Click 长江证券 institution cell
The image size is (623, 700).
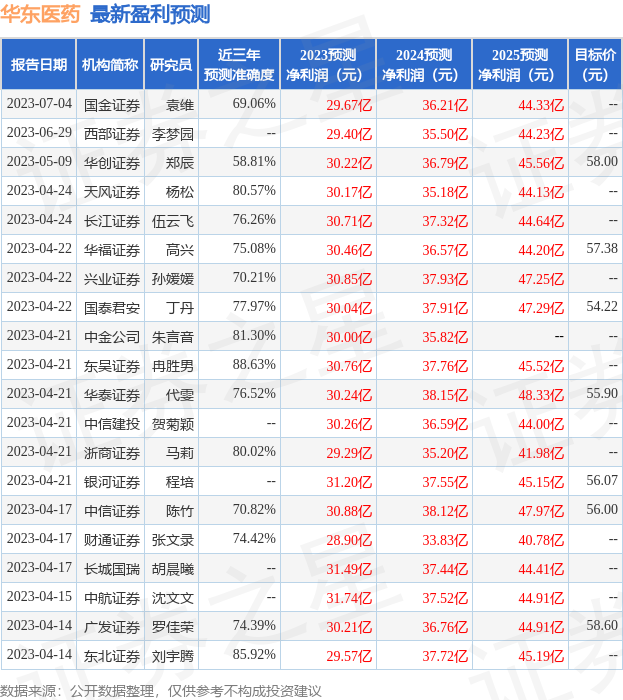[x=112, y=221]
